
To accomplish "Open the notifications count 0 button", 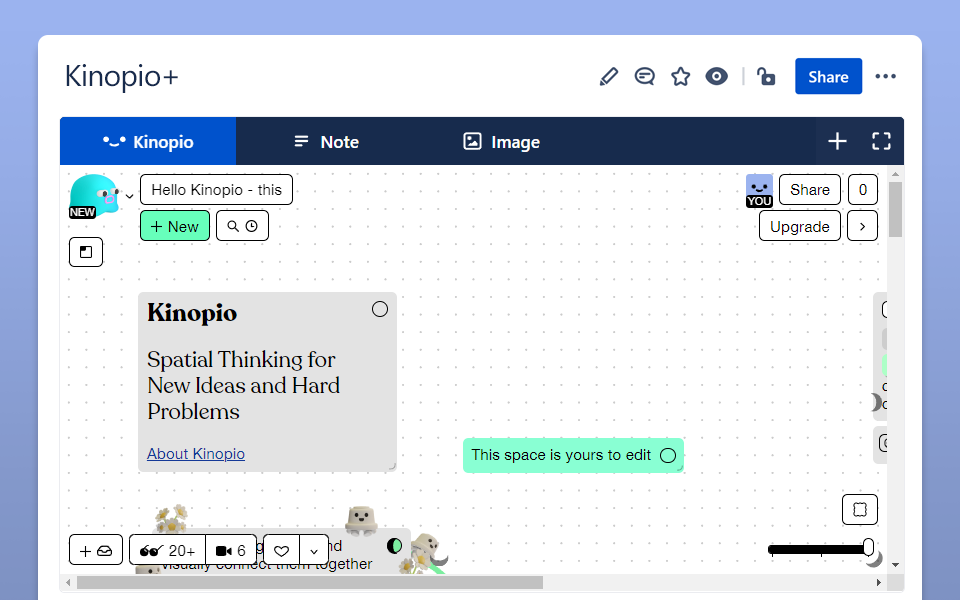I will pyautogui.click(x=862, y=190).
